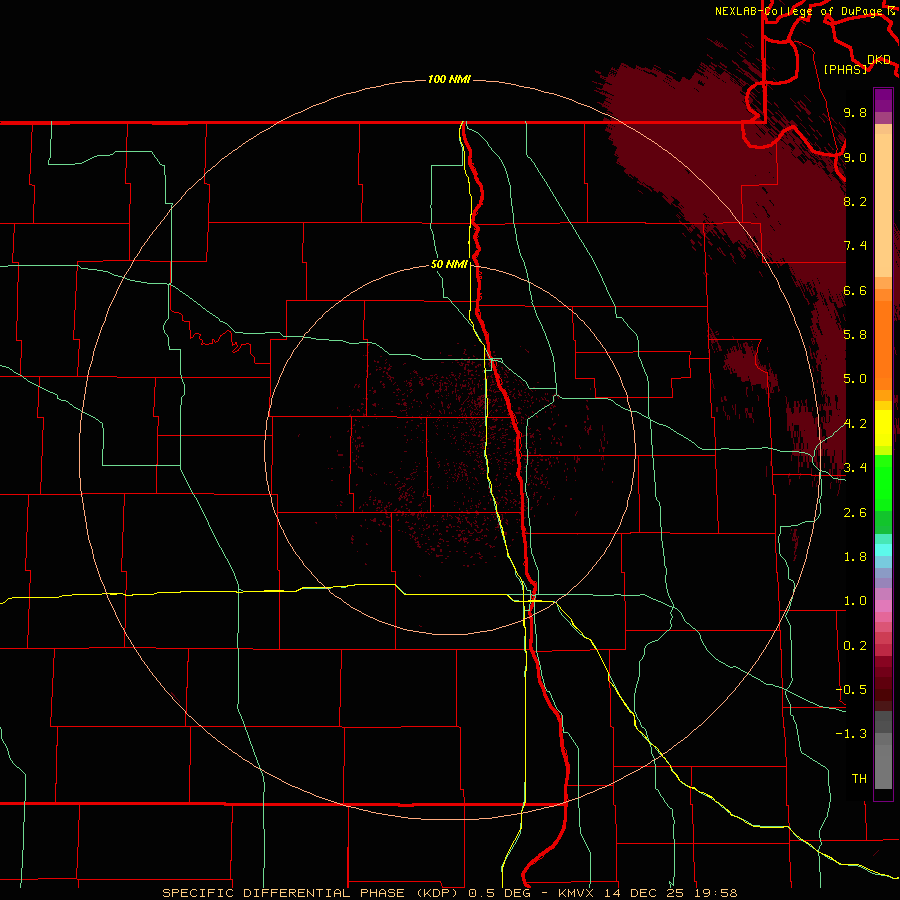Viewport: 900px width, 900px height.
Task: Click the TH threshold label on scale
Action: tap(859, 779)
